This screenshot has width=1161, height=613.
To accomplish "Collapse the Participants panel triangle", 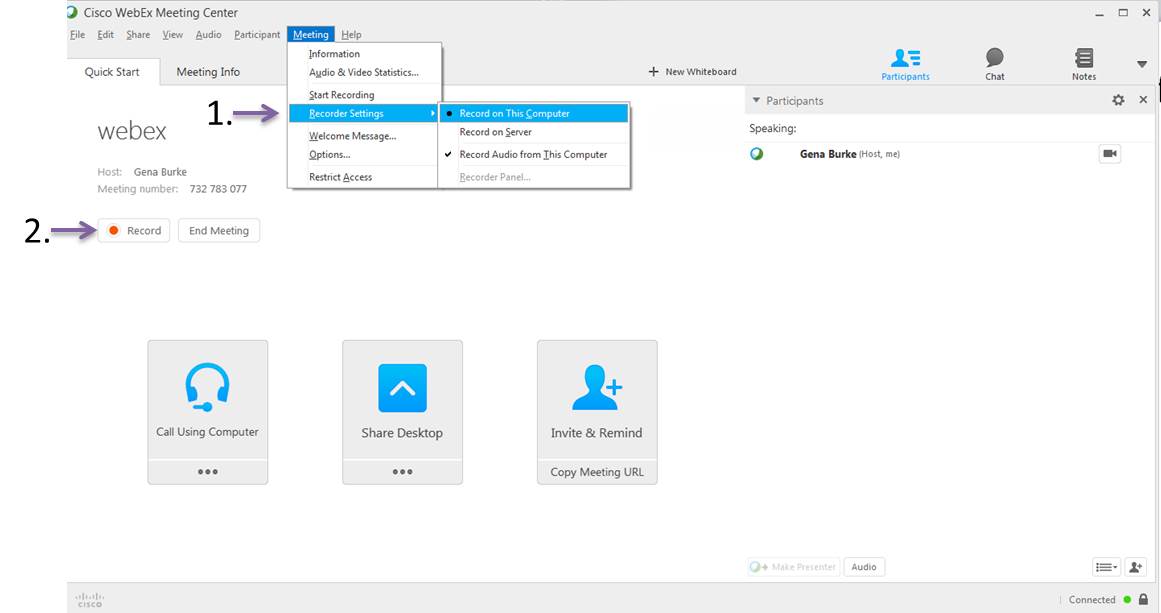I will point(756,100).
